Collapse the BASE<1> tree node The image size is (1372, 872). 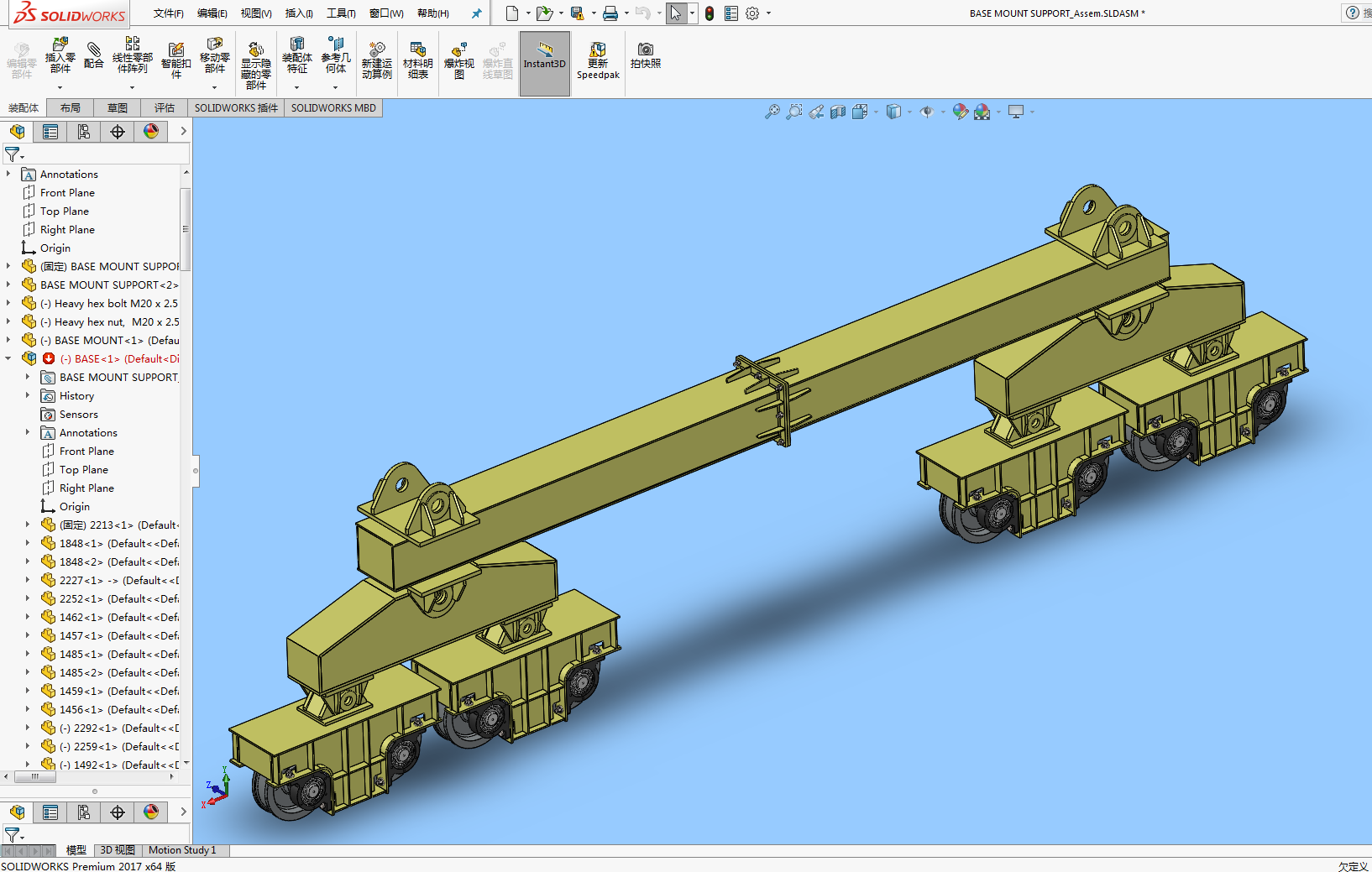point(8,358)
